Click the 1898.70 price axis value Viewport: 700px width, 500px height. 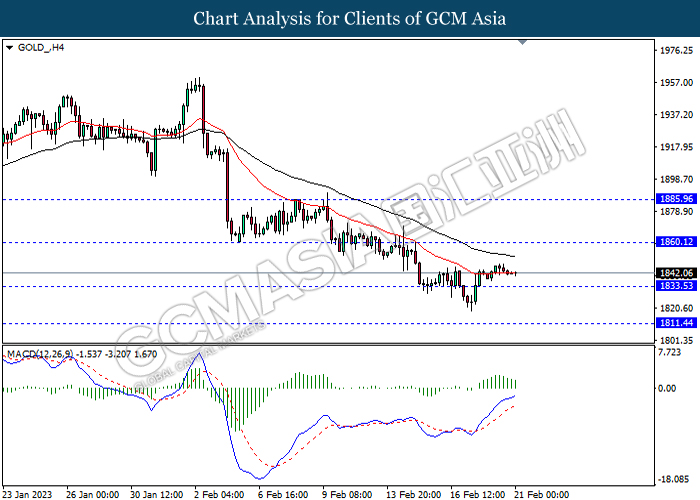coord(676,179)
